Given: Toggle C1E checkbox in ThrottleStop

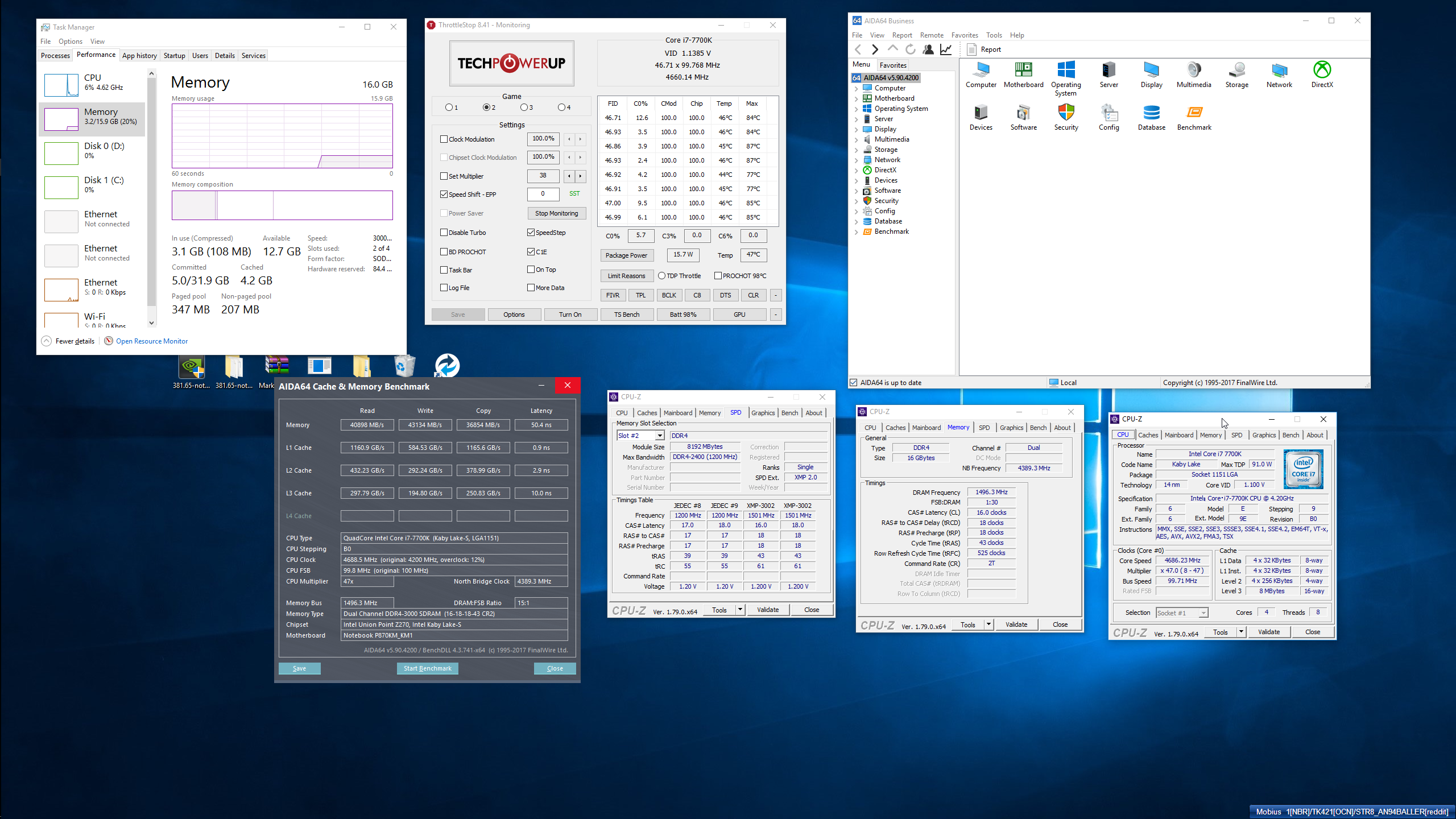Looking at the screenshot, I should 531,252.
